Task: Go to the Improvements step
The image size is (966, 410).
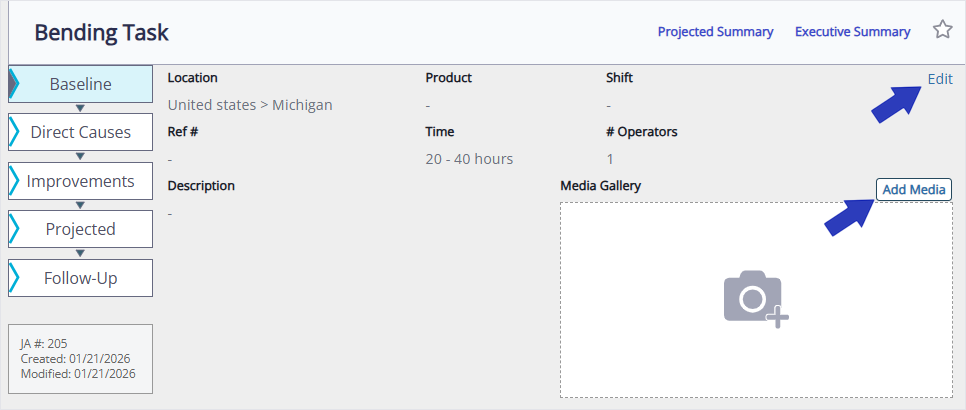Action: (81, 181)
